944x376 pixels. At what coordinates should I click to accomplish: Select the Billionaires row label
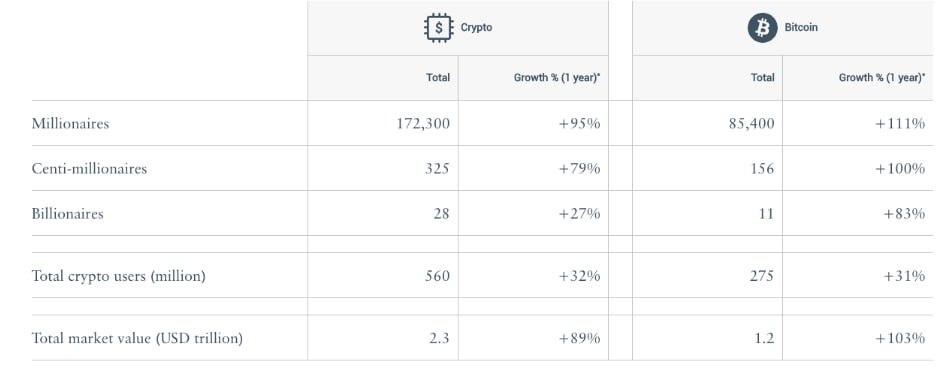click(x=67, y=214)
